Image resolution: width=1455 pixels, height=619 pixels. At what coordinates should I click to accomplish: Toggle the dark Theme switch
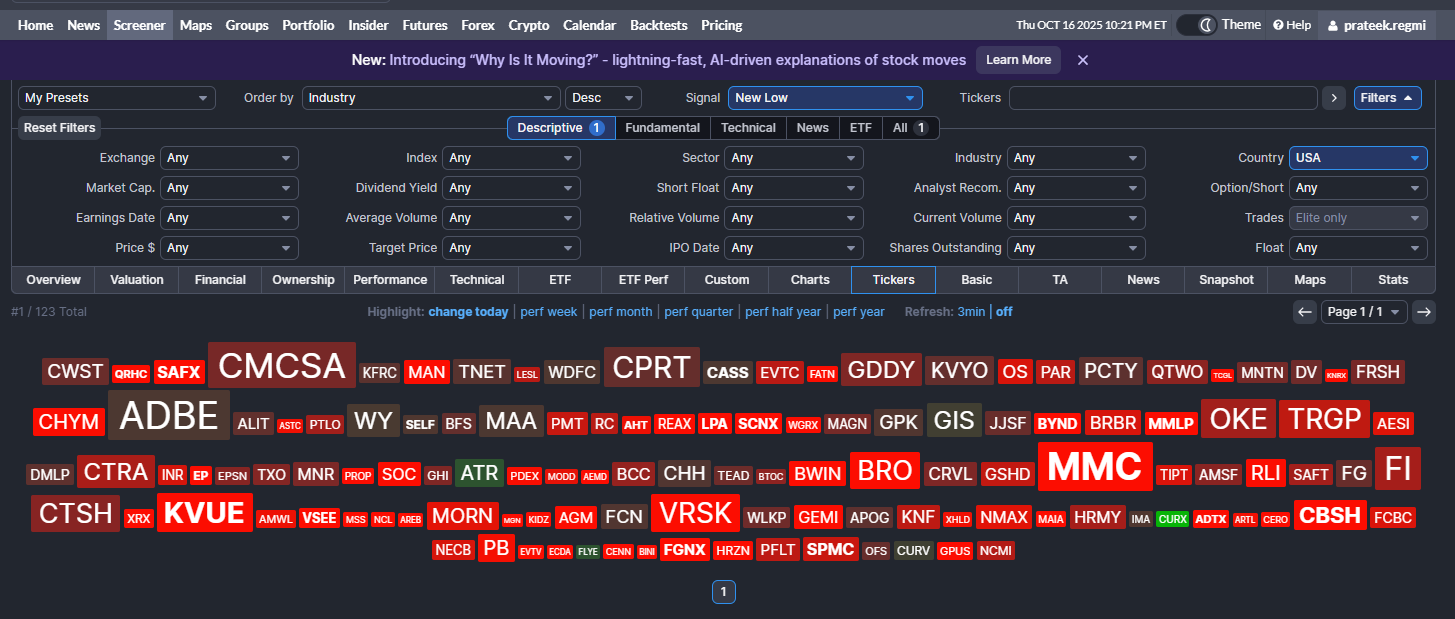(x=1197, y=25)
